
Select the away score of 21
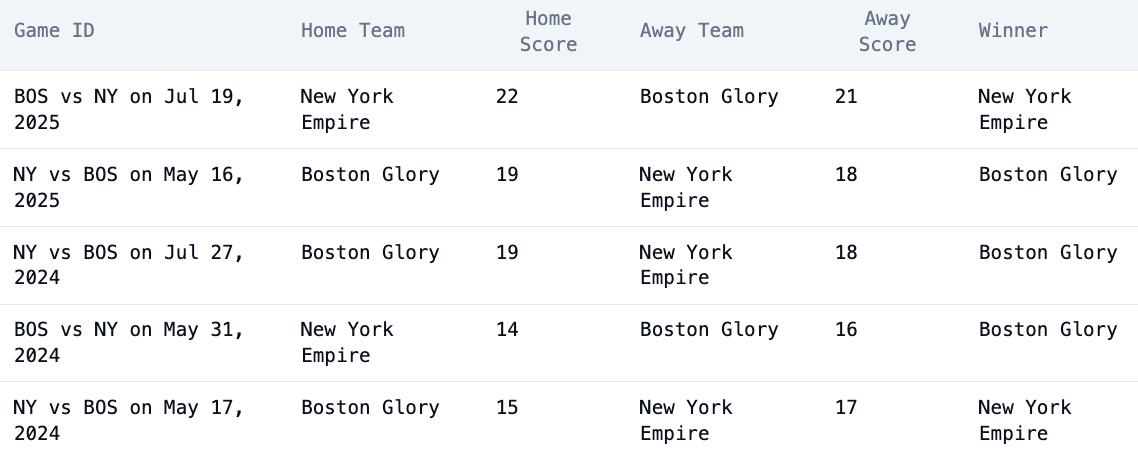[x=846, y=97]
